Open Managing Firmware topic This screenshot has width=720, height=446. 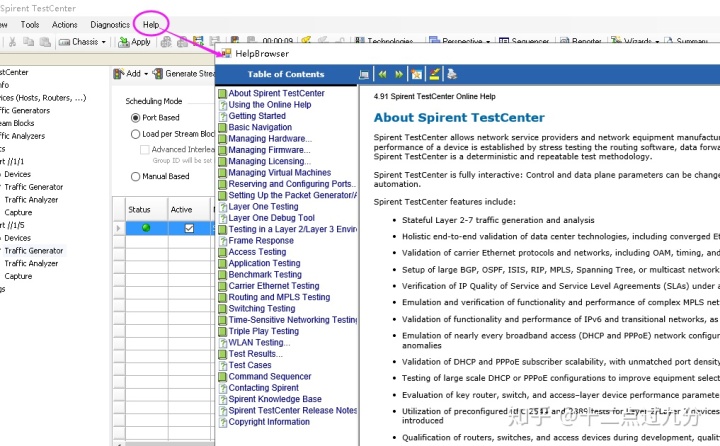(270, 150)
